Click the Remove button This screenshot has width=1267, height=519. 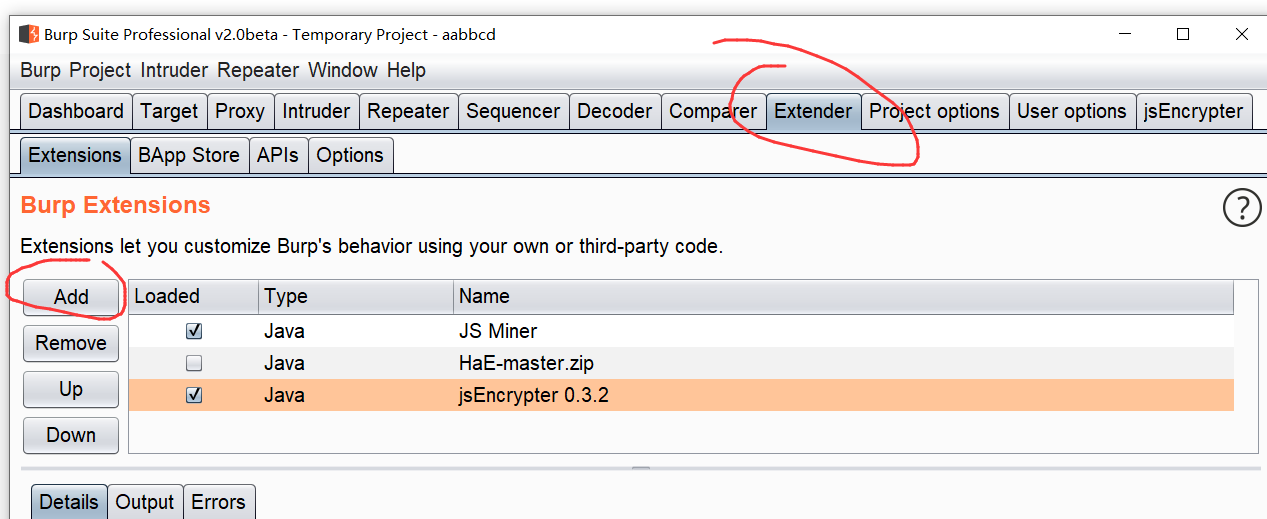[71, 343]
